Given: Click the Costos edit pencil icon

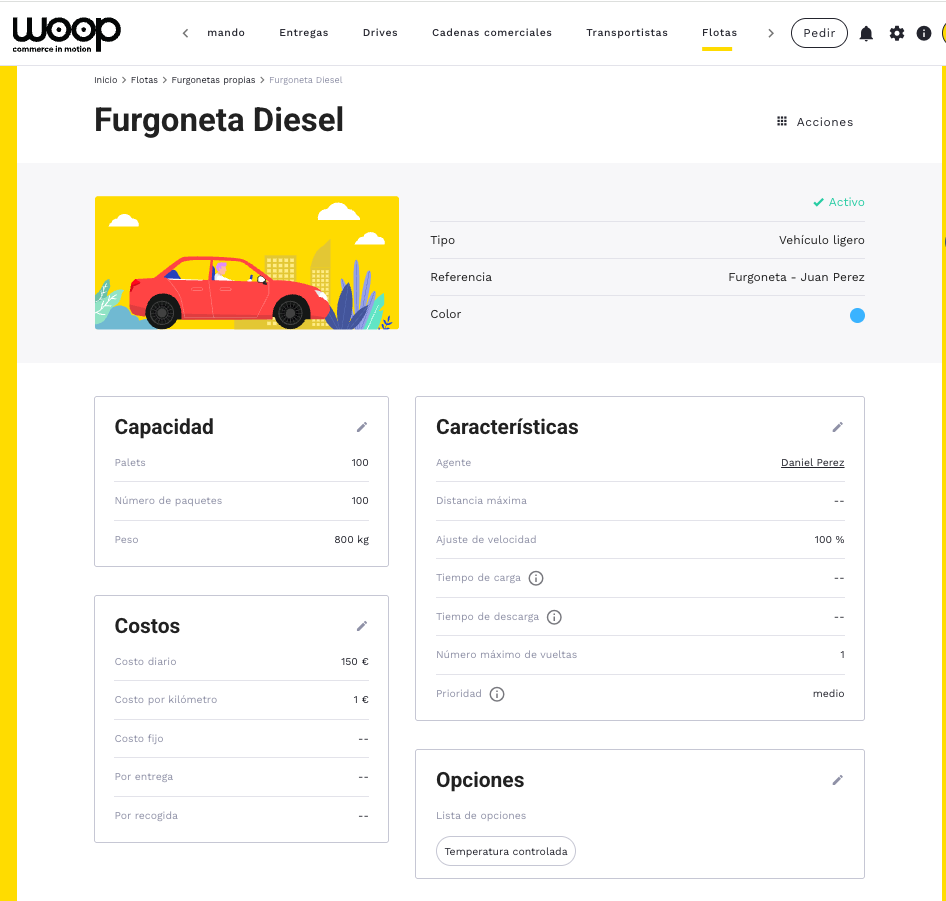Looking at the screenshot, I should pos(362,626).
